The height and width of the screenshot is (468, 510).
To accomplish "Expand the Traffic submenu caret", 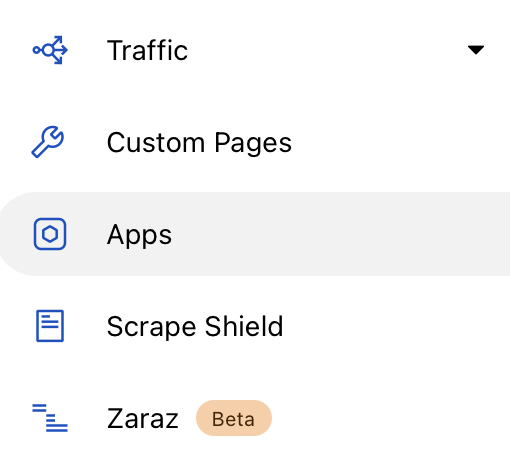I will point(476,50).
